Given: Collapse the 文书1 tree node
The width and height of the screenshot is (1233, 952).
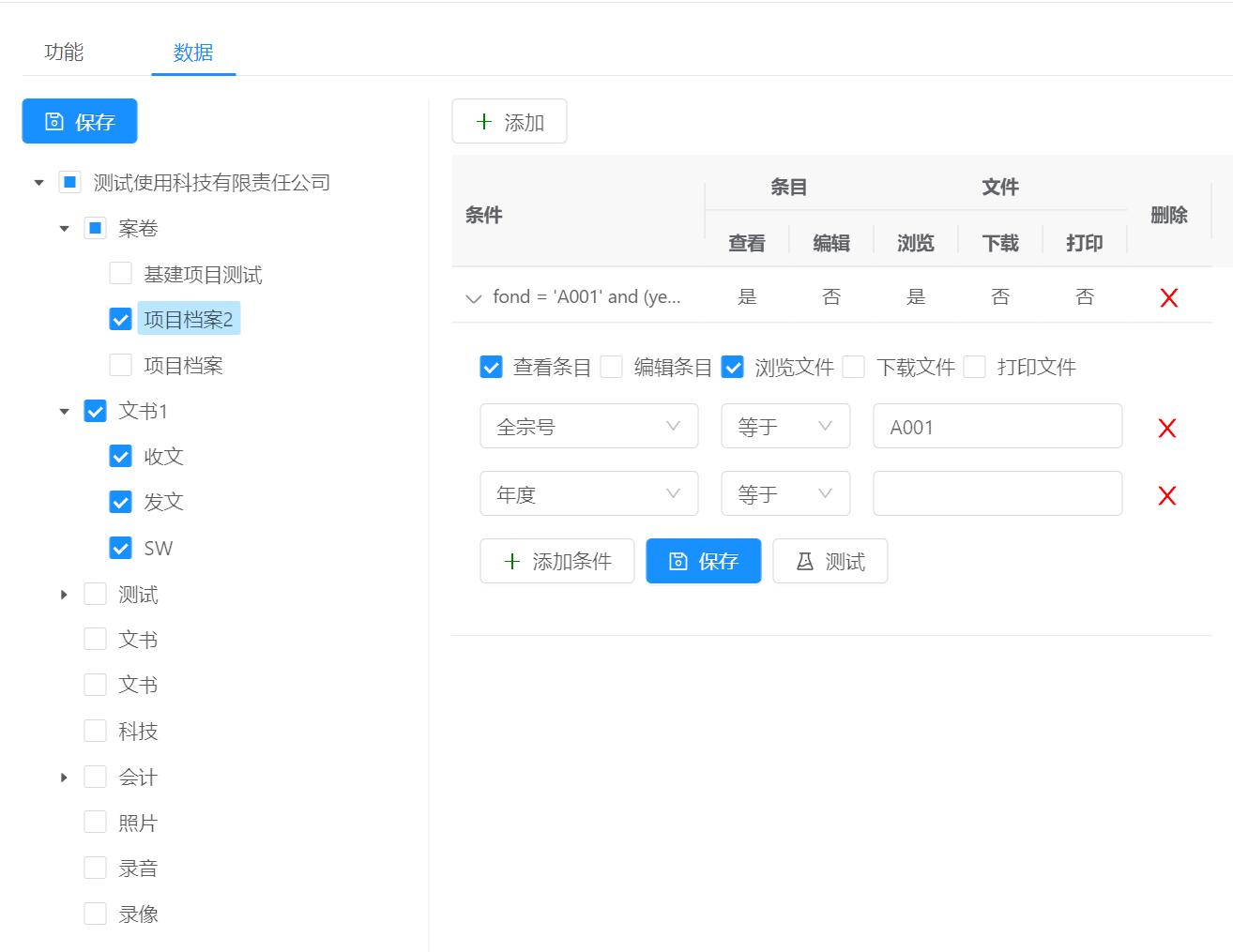Looking at the screenshot, I should 64,412.
